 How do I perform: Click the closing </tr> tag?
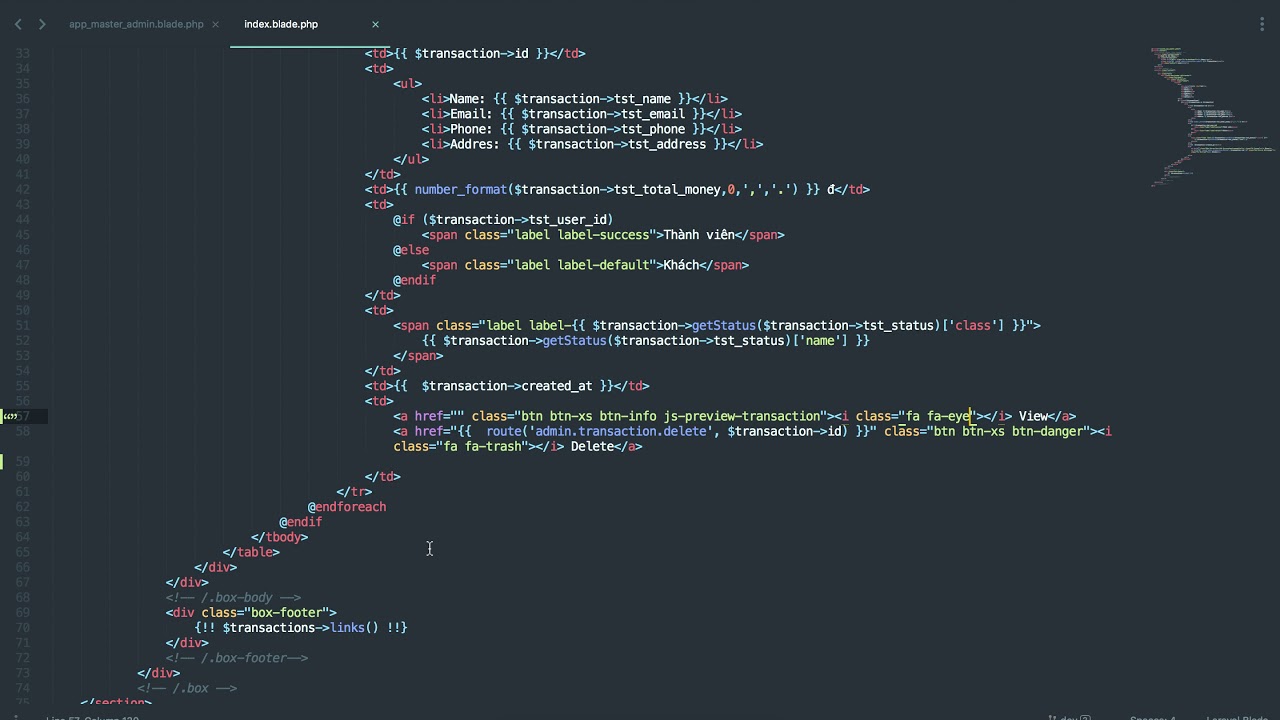(x=354, y=491)
